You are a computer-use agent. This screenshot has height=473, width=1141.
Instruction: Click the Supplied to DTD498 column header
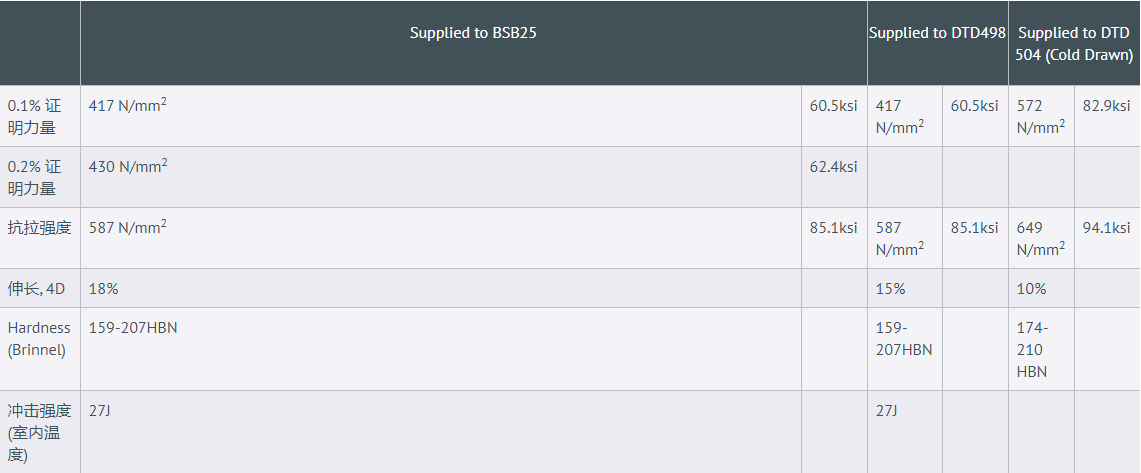[937, 33]
